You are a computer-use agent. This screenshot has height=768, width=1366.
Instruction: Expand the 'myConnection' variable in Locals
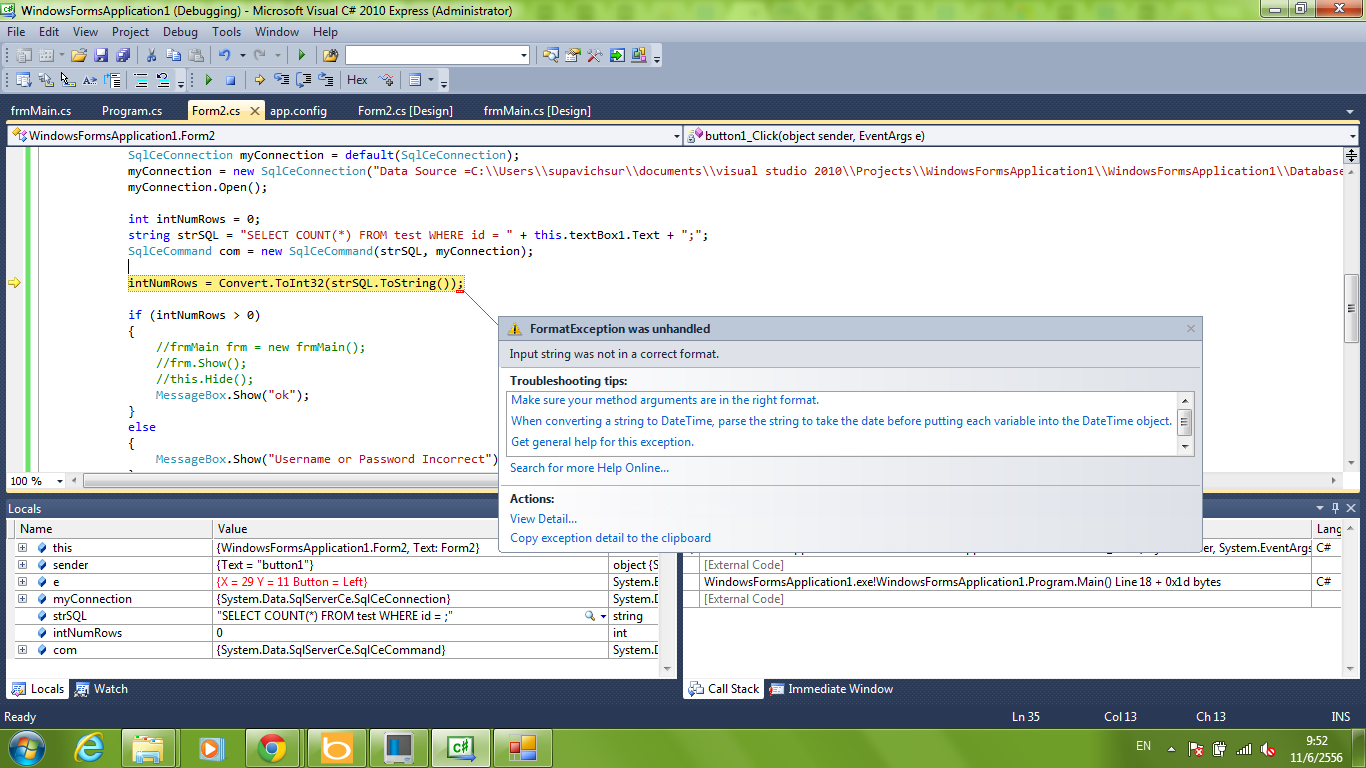tap(22, 599)
